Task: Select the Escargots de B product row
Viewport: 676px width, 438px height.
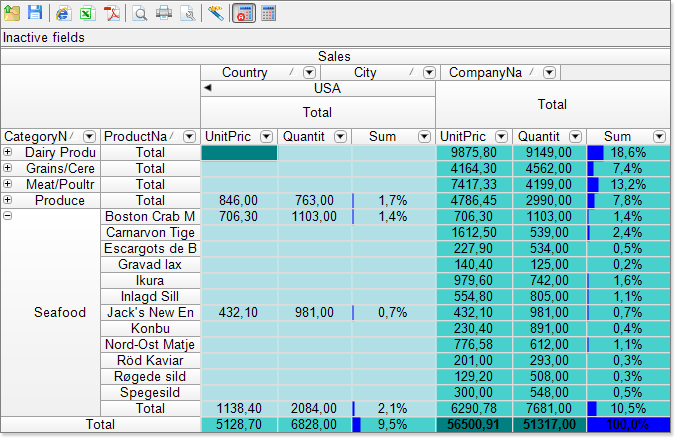Action: coord(150,248)
